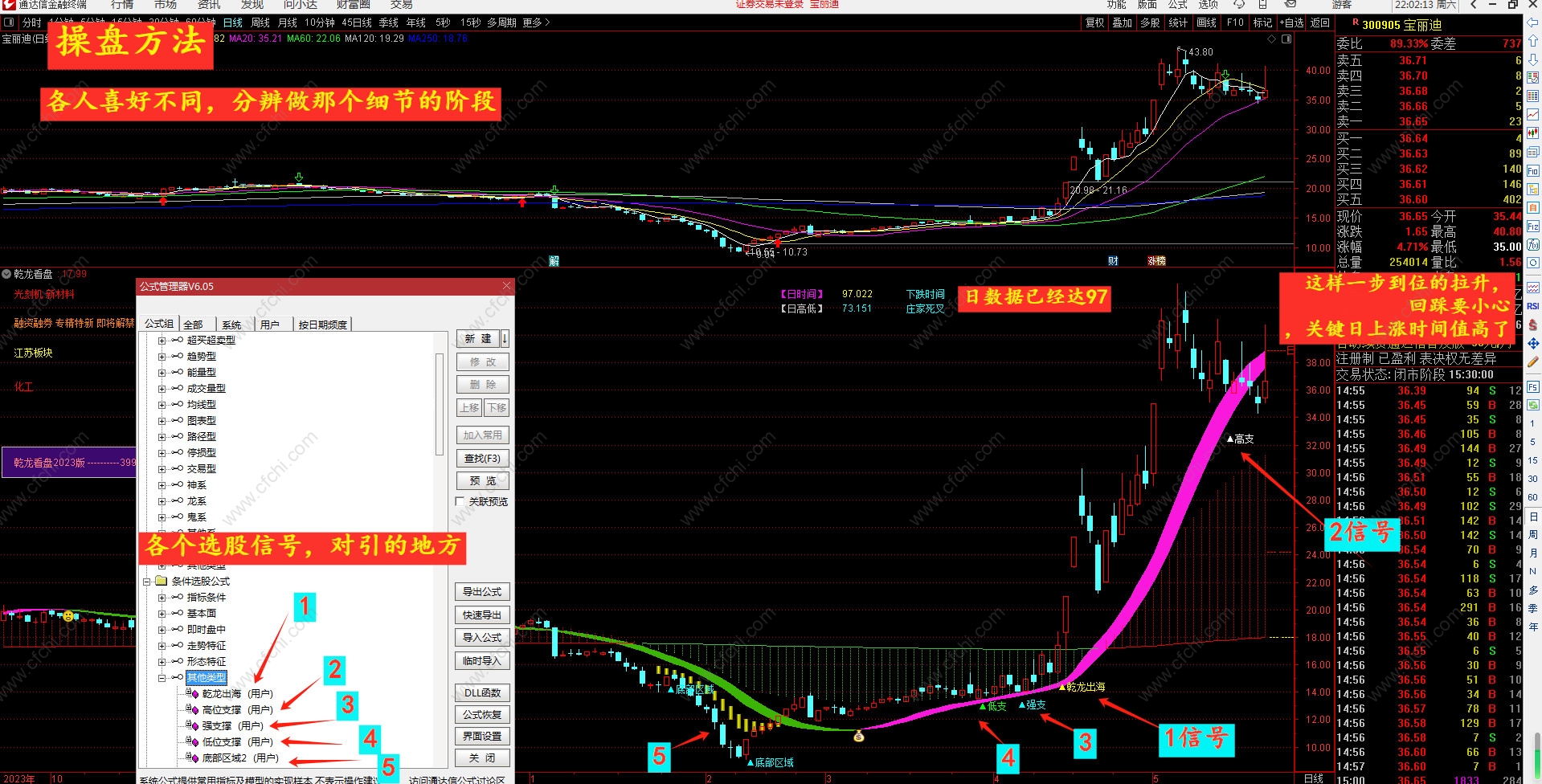Click the left arrow icon in right sidebar
The height and width of the screenshot is (784, 1542).
pos(1533,22)
